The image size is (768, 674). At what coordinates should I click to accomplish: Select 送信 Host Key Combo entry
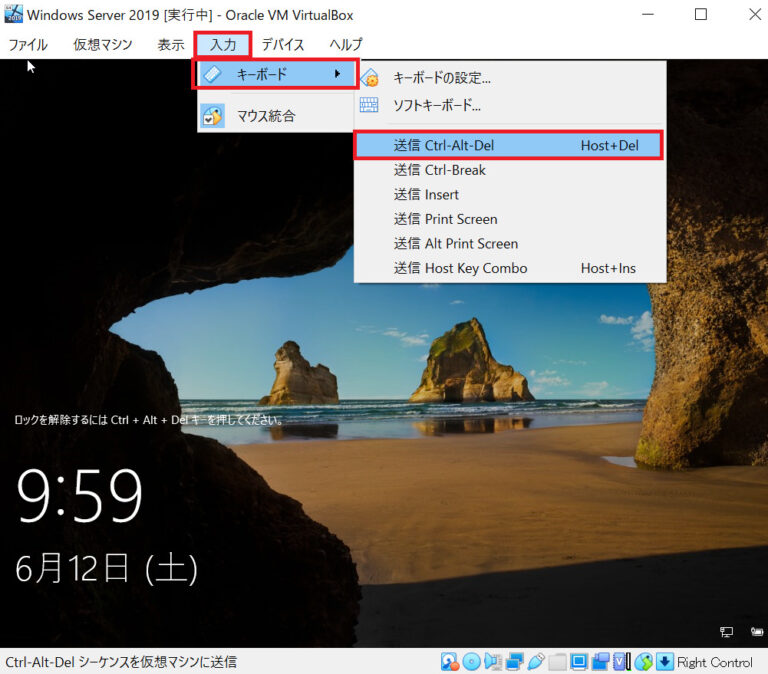click(x=460, y=268)
